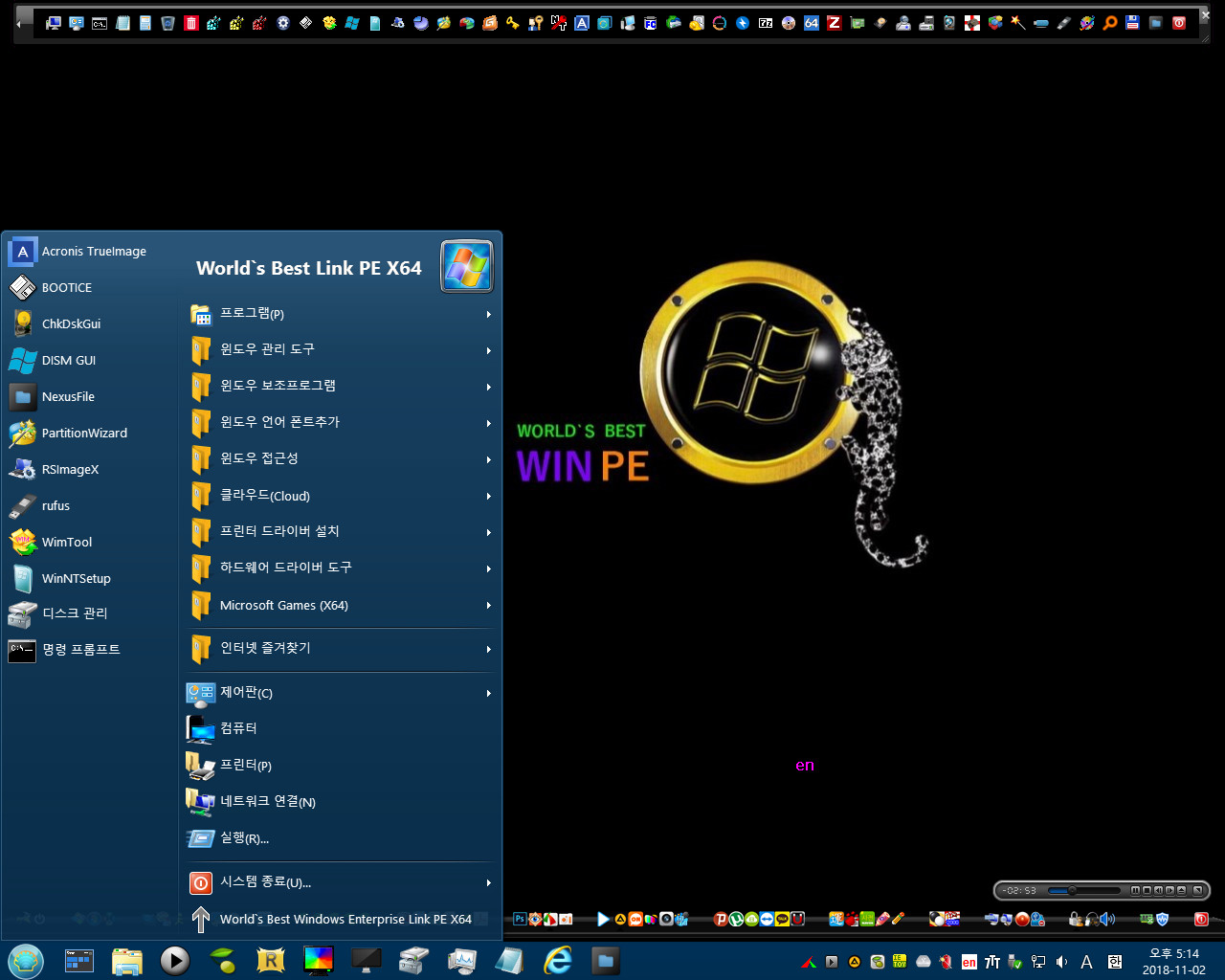Open TeamViewer blue arrows icon in bottom dock
This screenshot has height=980, width=1225.
click(767, 919)
